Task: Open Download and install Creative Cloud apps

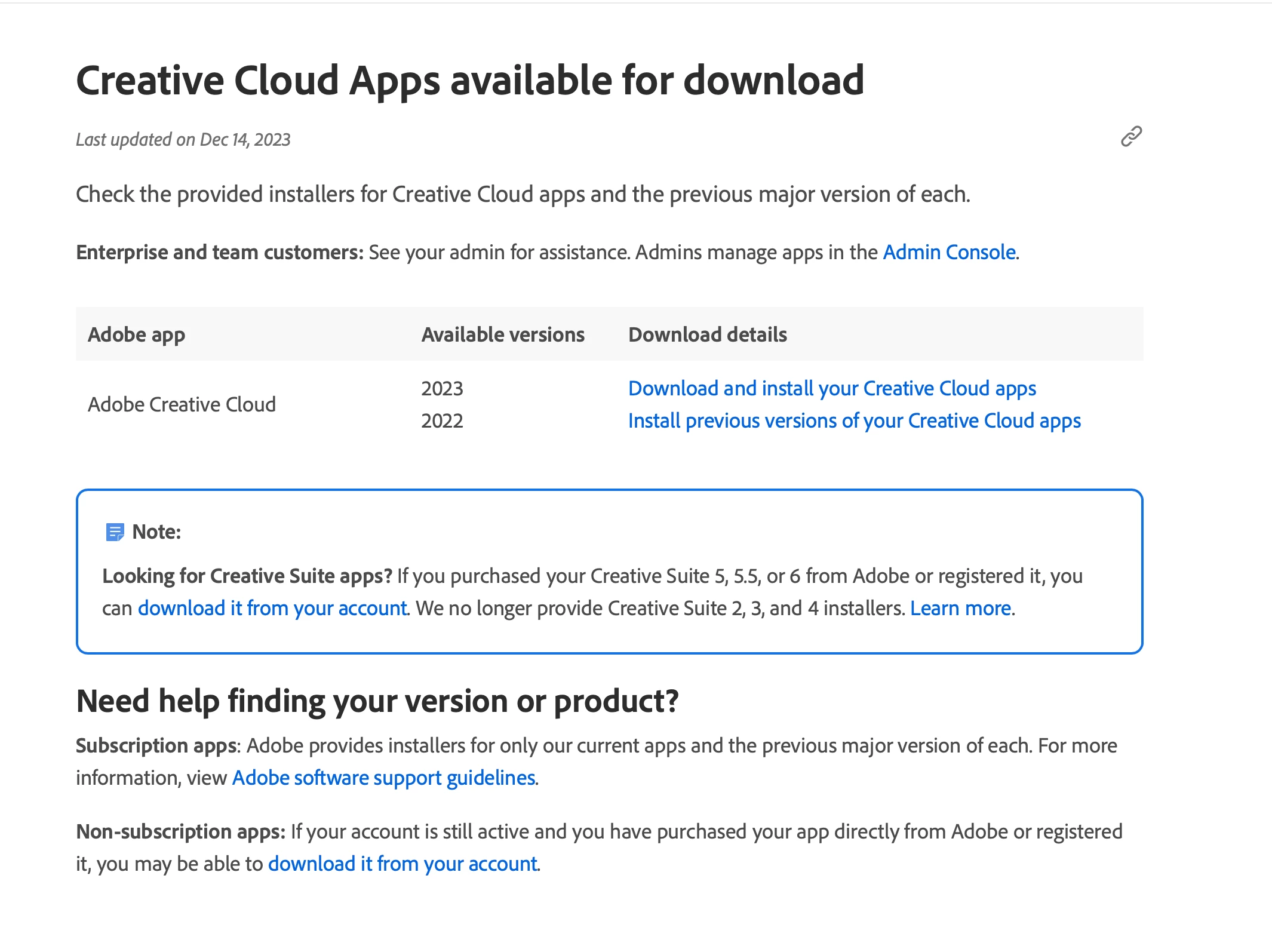Action: (x=832, y=388)
